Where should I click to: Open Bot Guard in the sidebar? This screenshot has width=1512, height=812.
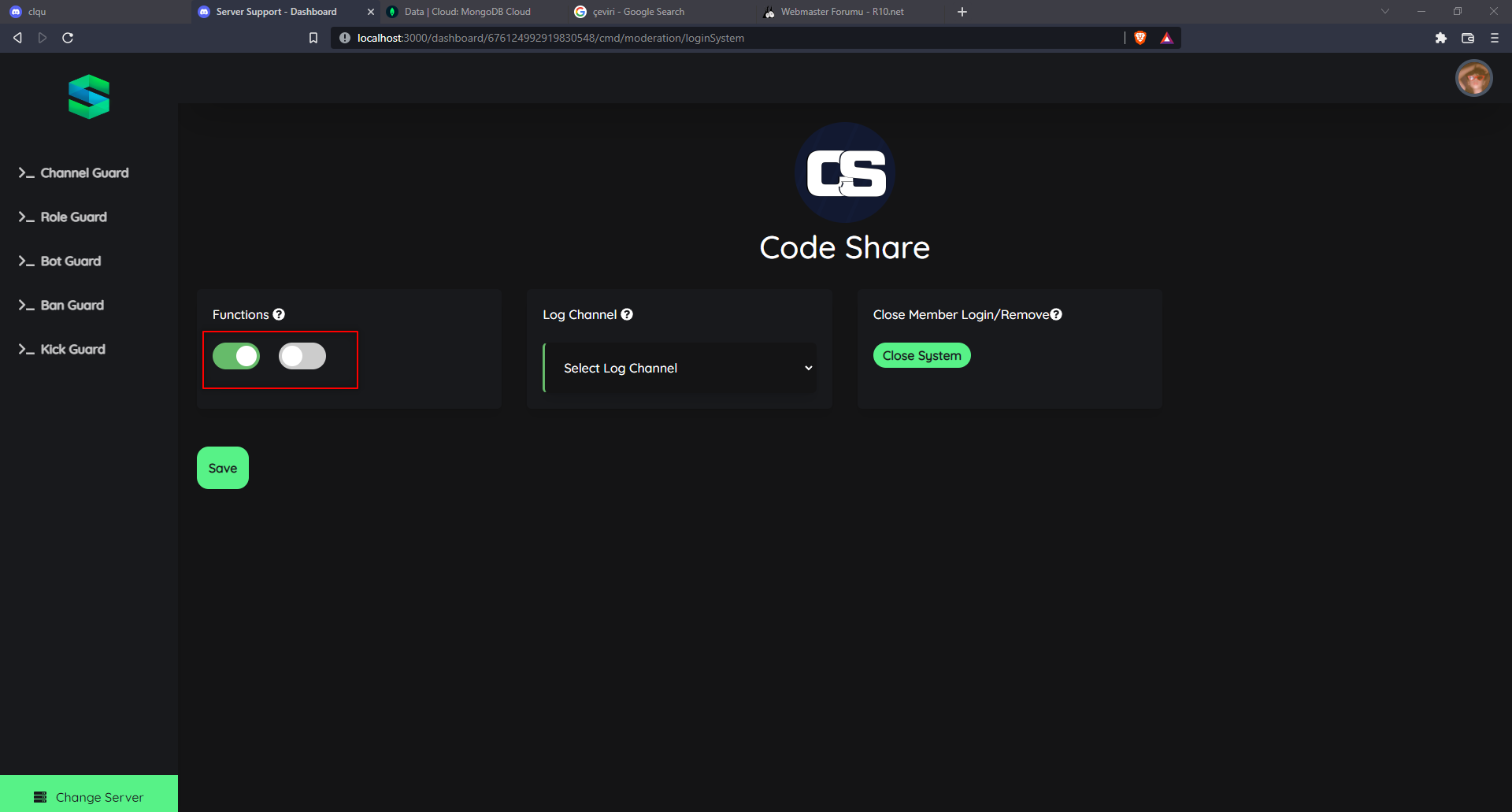click(59, 261)
